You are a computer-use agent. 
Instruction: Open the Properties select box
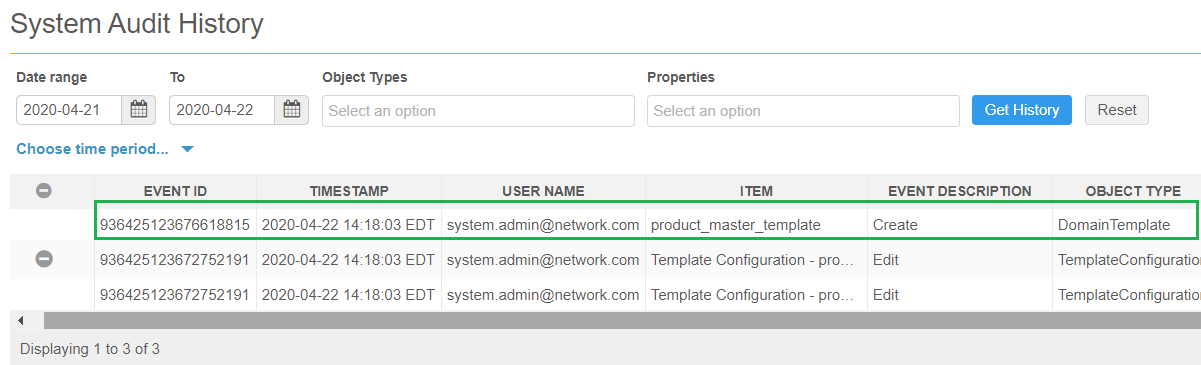(x=803, y=111)
